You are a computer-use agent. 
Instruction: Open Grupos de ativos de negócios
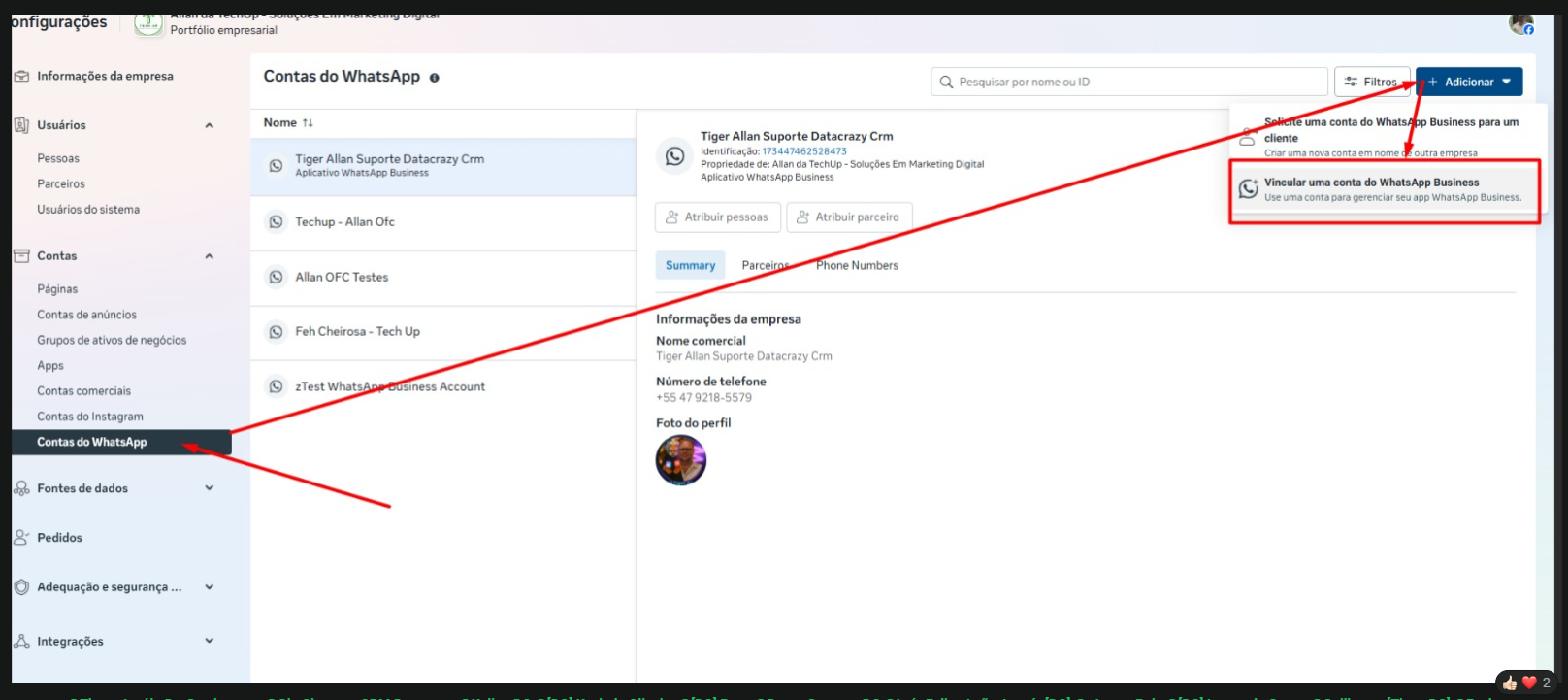click(112, 341)
